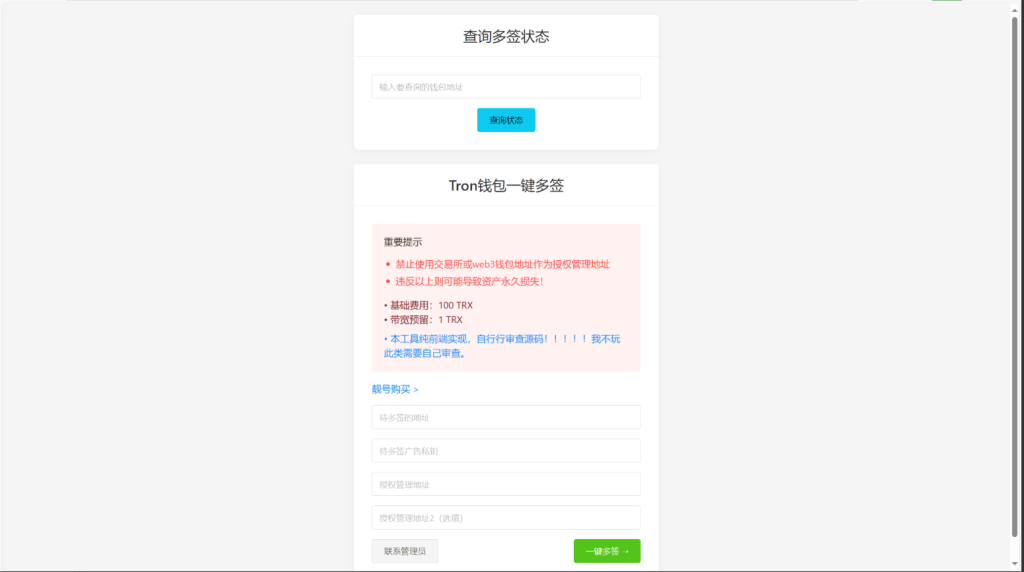Click the 基础费用: 100 TRX line
This screenshot has height=572, width=1024.
point(428,305)
